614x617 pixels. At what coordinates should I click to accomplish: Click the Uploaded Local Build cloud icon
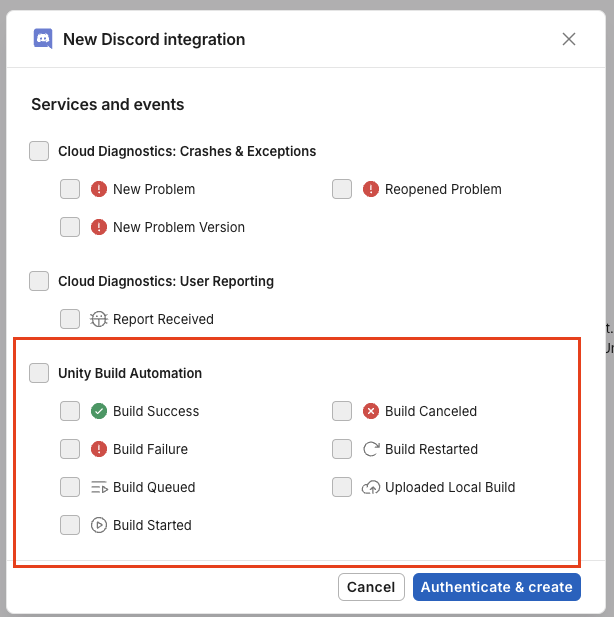[x=371, y=487]
